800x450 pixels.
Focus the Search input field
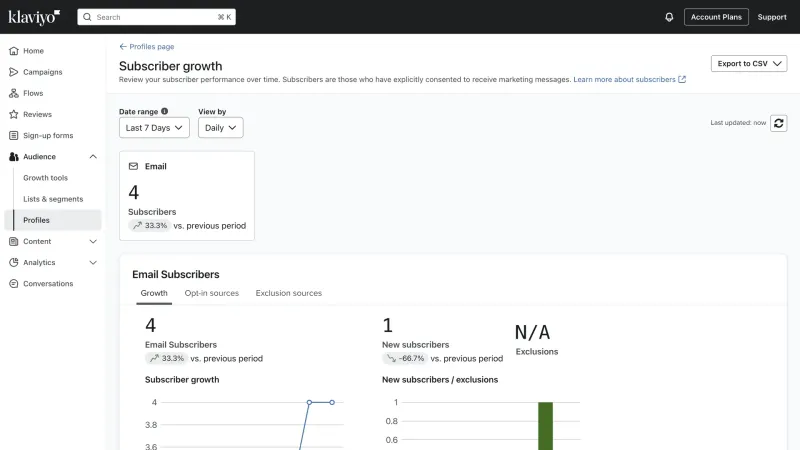[x=156, y=17]
